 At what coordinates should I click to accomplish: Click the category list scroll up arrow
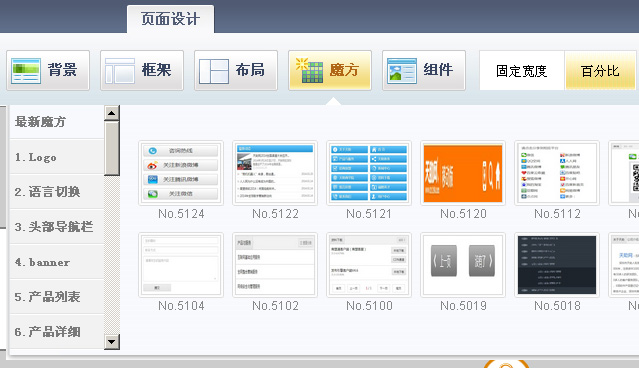tap(112, 113)
